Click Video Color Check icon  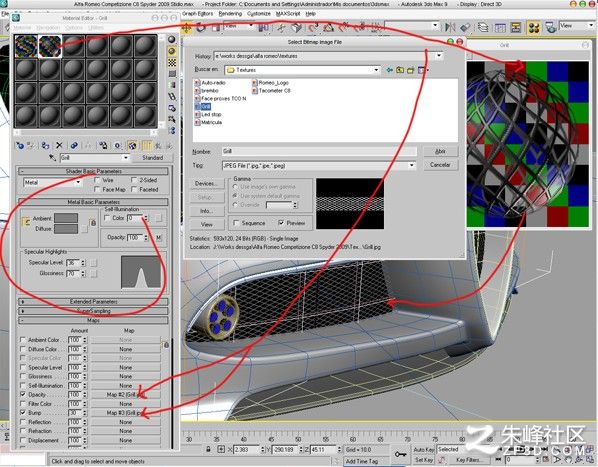[x=172, y=85]
